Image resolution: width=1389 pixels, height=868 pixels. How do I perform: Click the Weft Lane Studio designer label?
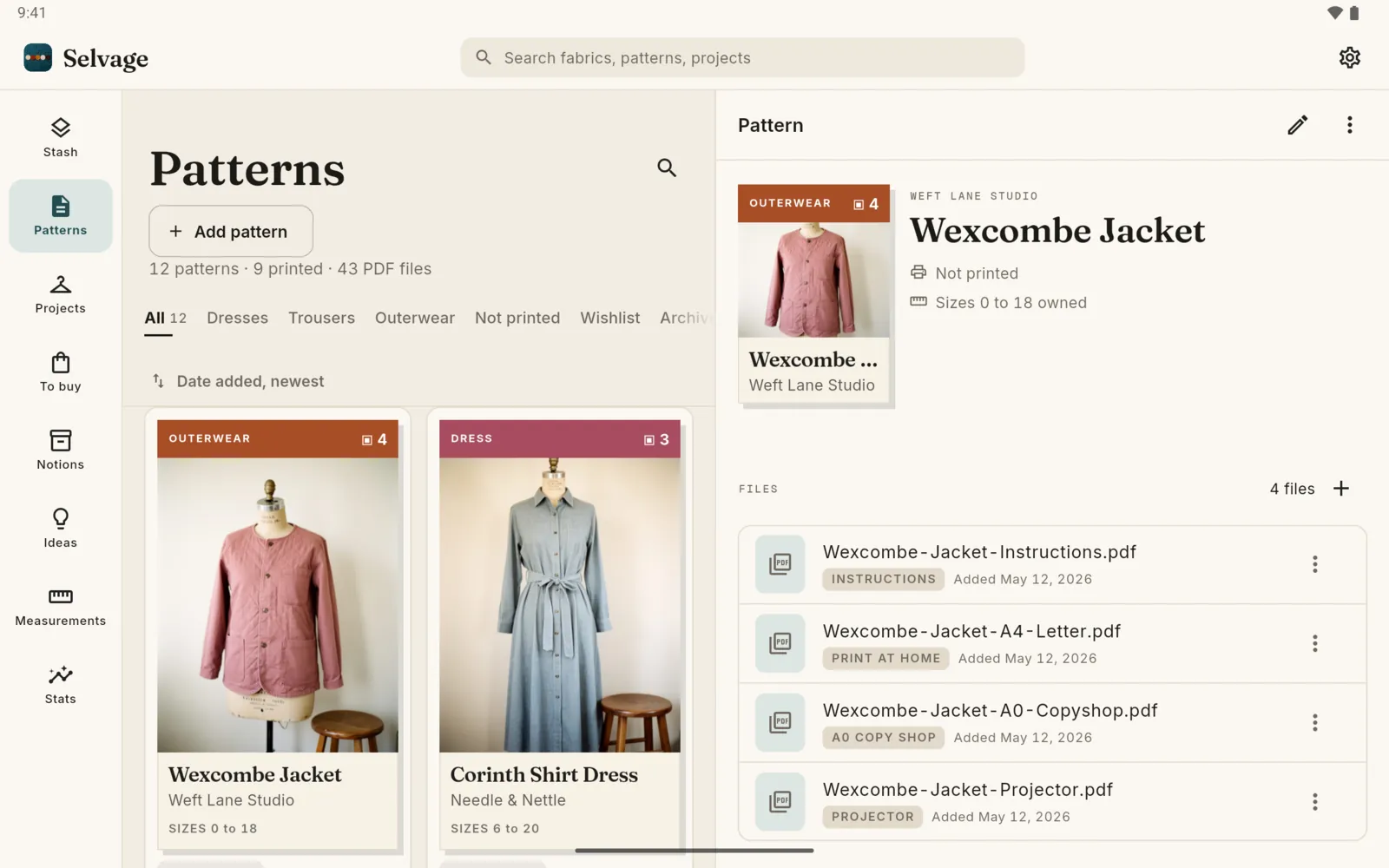click(x=973, y=196)
